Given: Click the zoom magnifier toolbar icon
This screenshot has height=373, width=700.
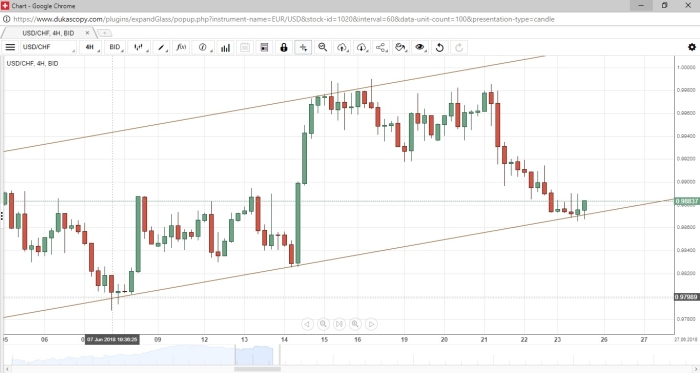Looking at the screenshot, I should pos(323,47).
